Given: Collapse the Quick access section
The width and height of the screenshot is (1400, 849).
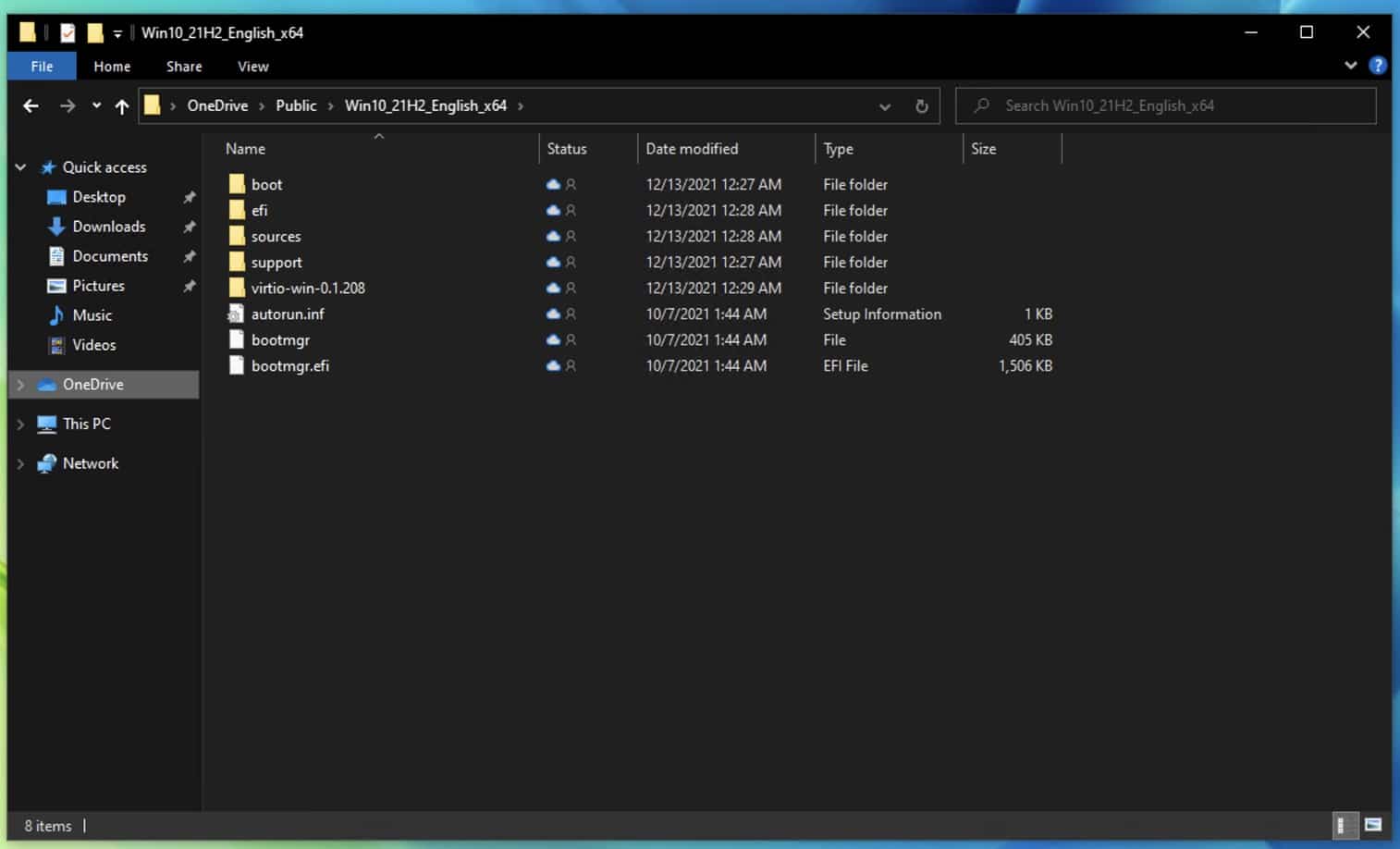Looking at the screenshot, I should 20,167.
